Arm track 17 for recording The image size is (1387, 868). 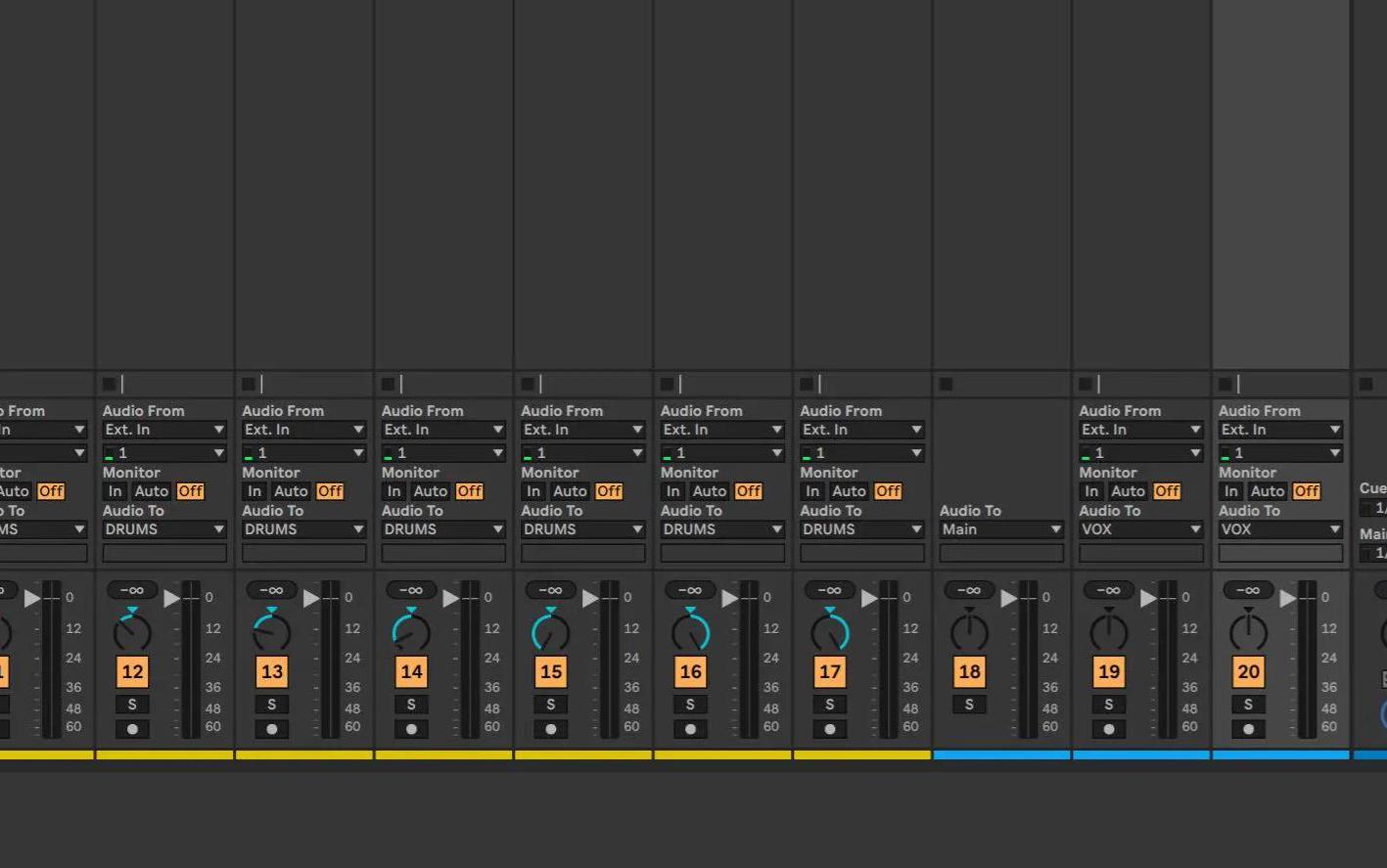tap(830, 729)
